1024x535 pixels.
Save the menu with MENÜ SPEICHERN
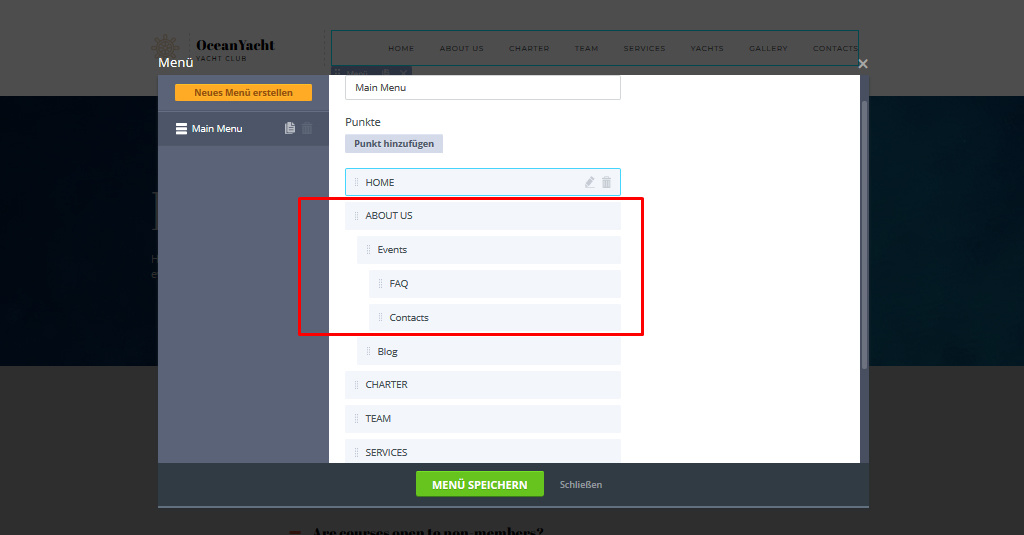pyautogui.click(x=479, y=484)
